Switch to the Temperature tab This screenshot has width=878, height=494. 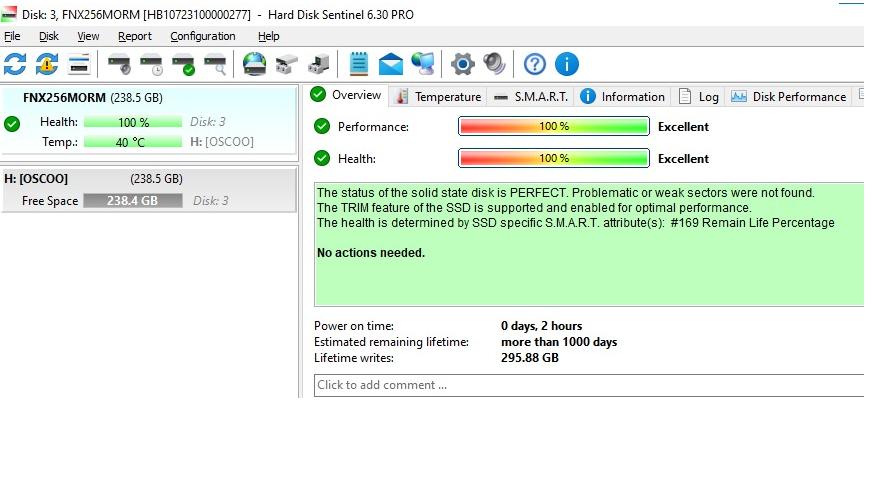(x=438, y=97)
